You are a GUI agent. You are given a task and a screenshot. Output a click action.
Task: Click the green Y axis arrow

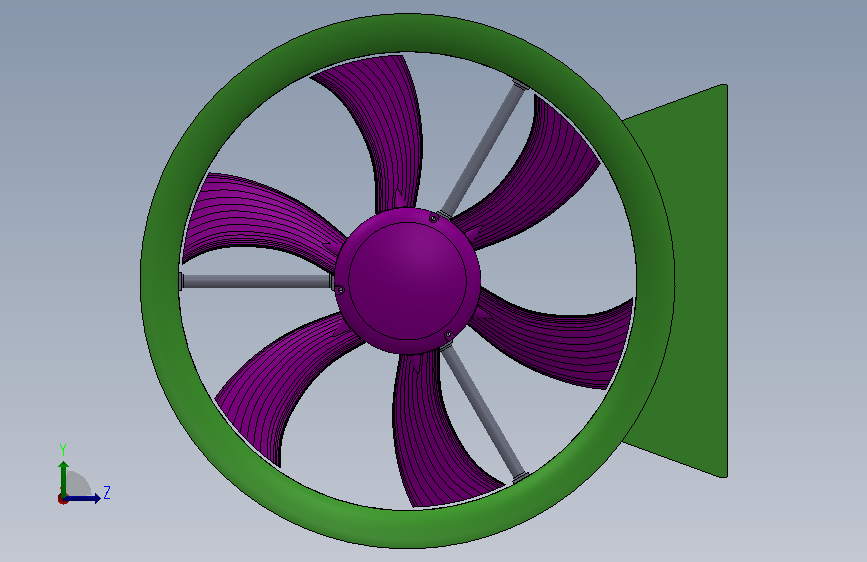[64, 478]
